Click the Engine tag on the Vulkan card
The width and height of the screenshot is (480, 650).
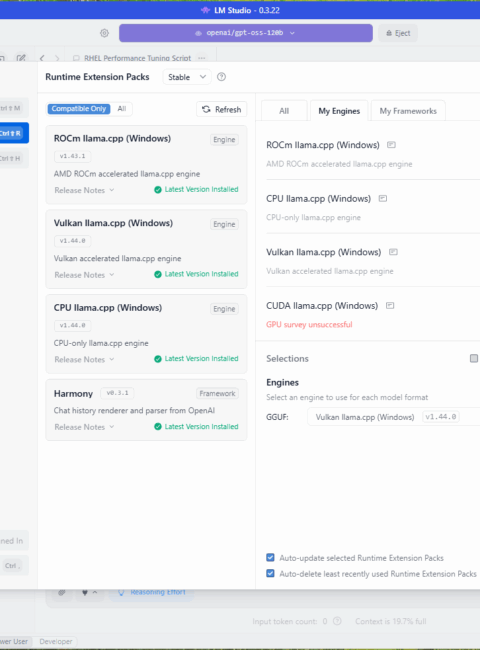coord(224,224)
